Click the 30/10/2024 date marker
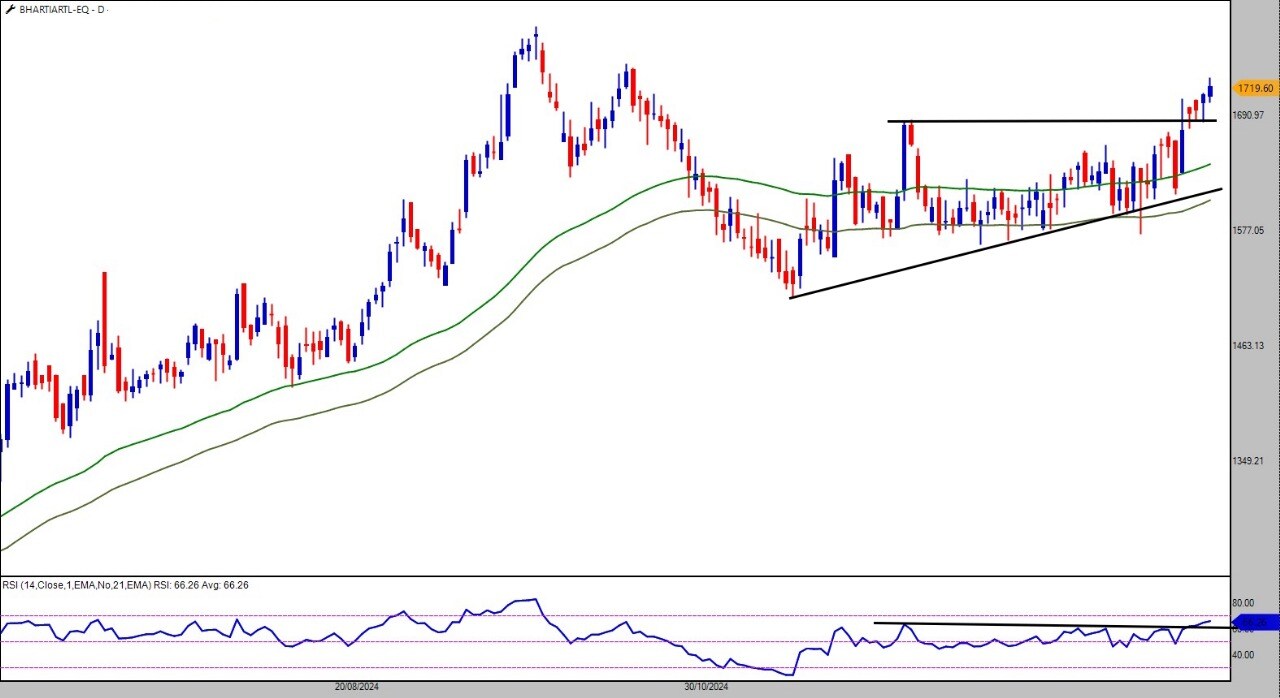Screen dimensions: 1280x698 [x=706, y=687]
